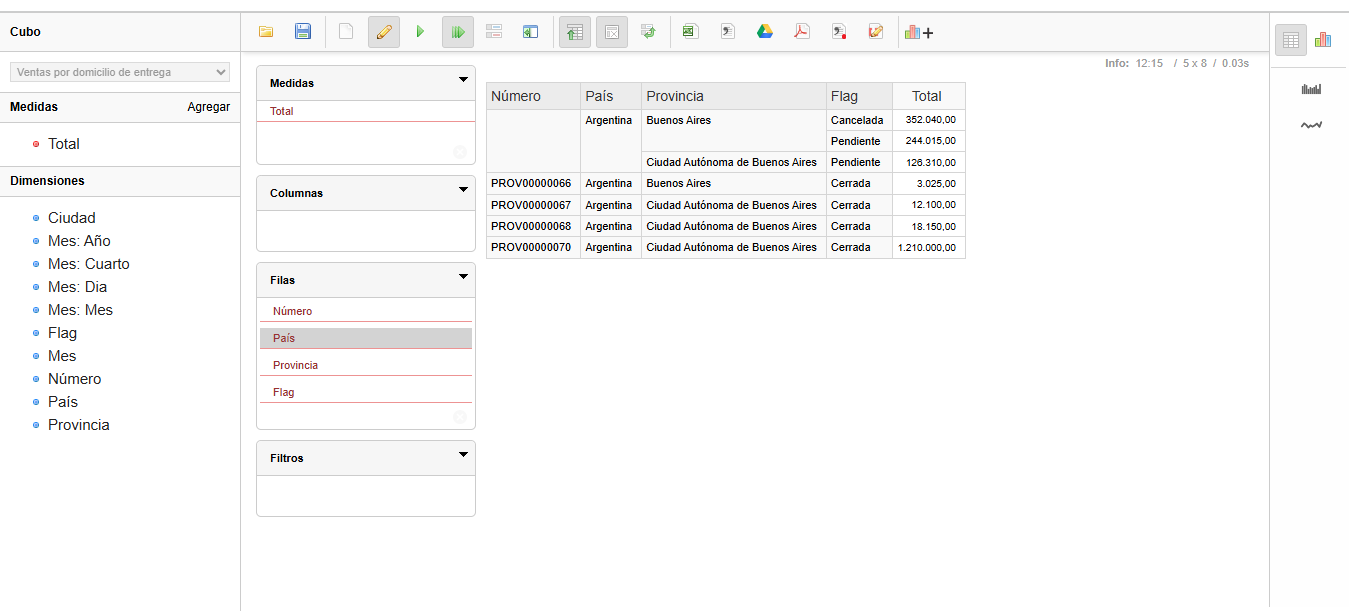Select the bar sparkline icon
The width and height of the screenshot is (1349, 611).
(x=1311, y=89)
